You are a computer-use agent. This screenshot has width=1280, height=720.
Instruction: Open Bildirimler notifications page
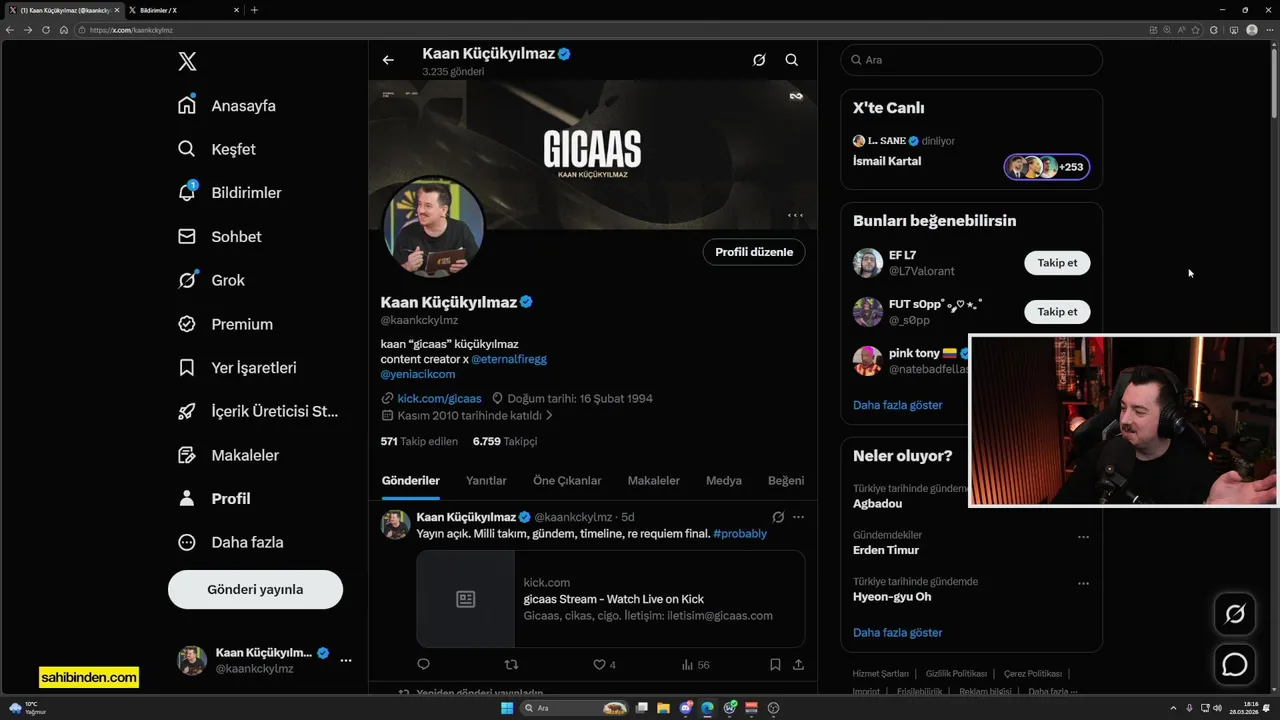point(230,193)
